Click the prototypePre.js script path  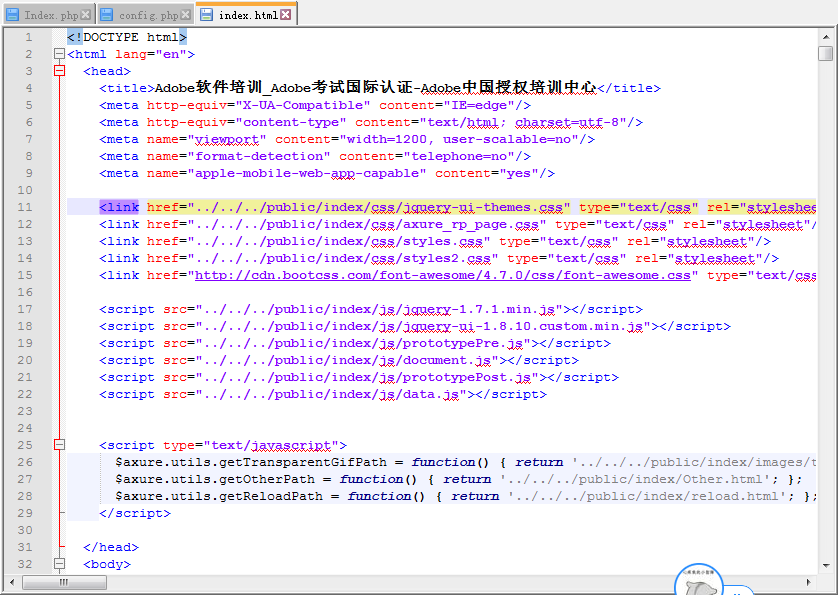[x=363, y=343]
